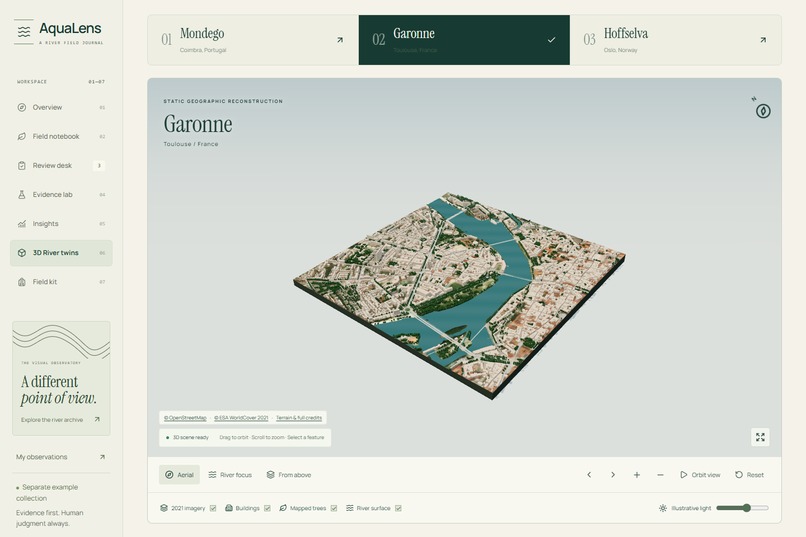Click the Review desk badge showing 3
The height and width of the screenshot is (537, 806).
click(99, 165)
